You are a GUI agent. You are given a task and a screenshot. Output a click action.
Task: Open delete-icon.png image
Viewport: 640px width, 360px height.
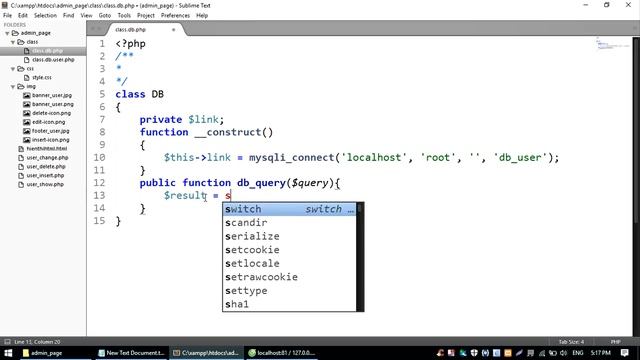pos(51,113)
